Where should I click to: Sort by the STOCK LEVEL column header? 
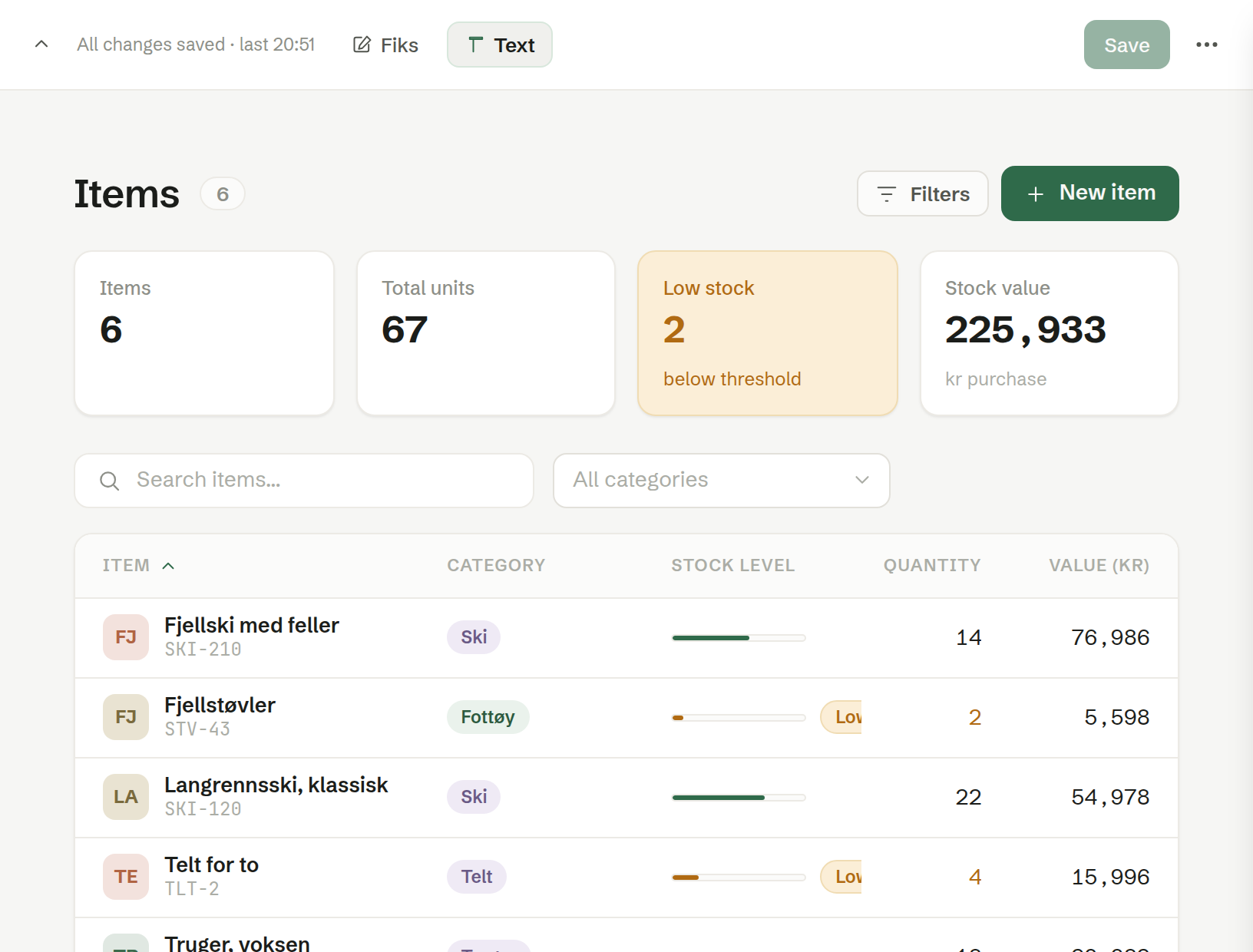732,566
